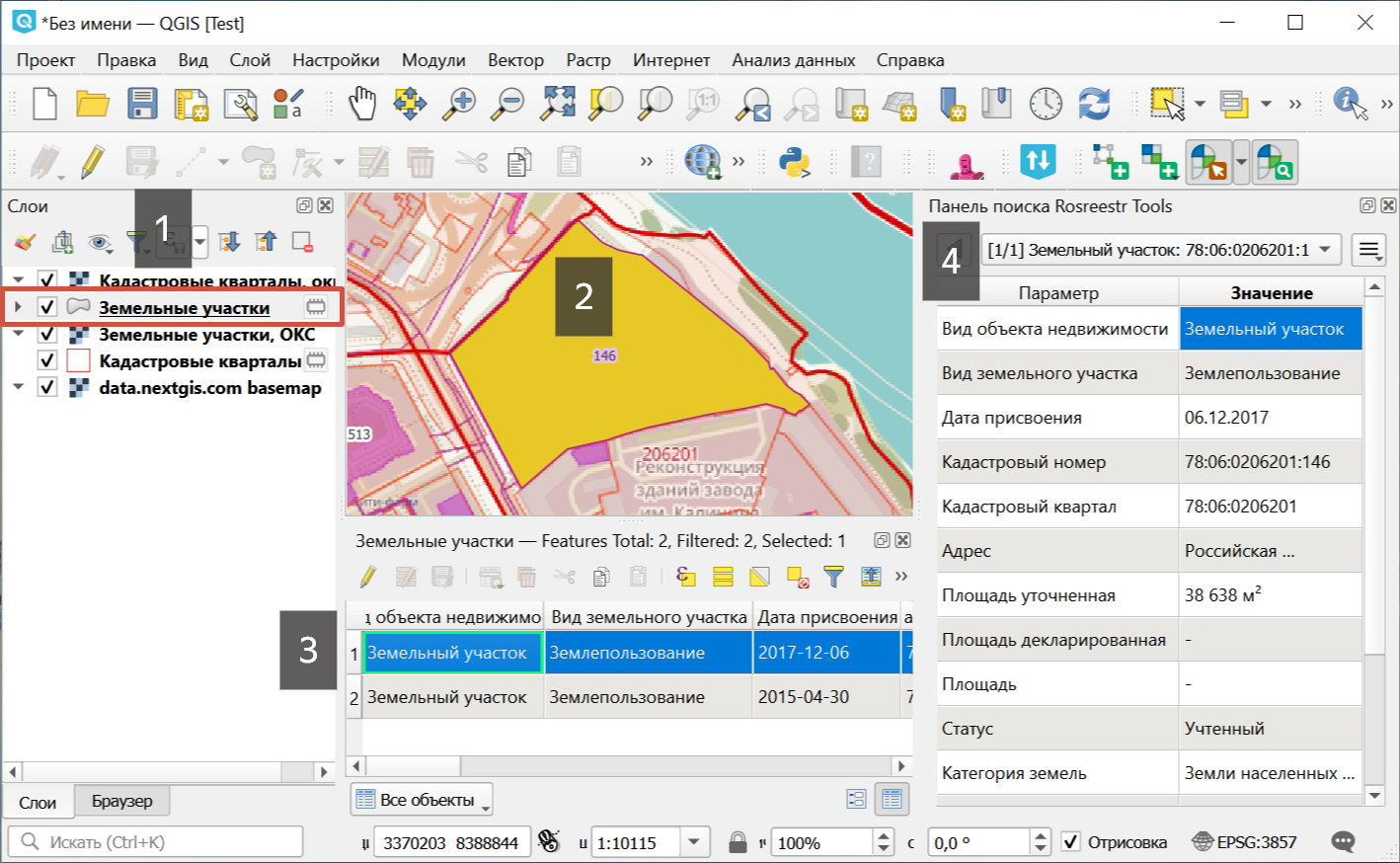Switch to the Браузер tab
This screenshot has width=1400, height=863.
pyautogui.click(x=122, y=801)
